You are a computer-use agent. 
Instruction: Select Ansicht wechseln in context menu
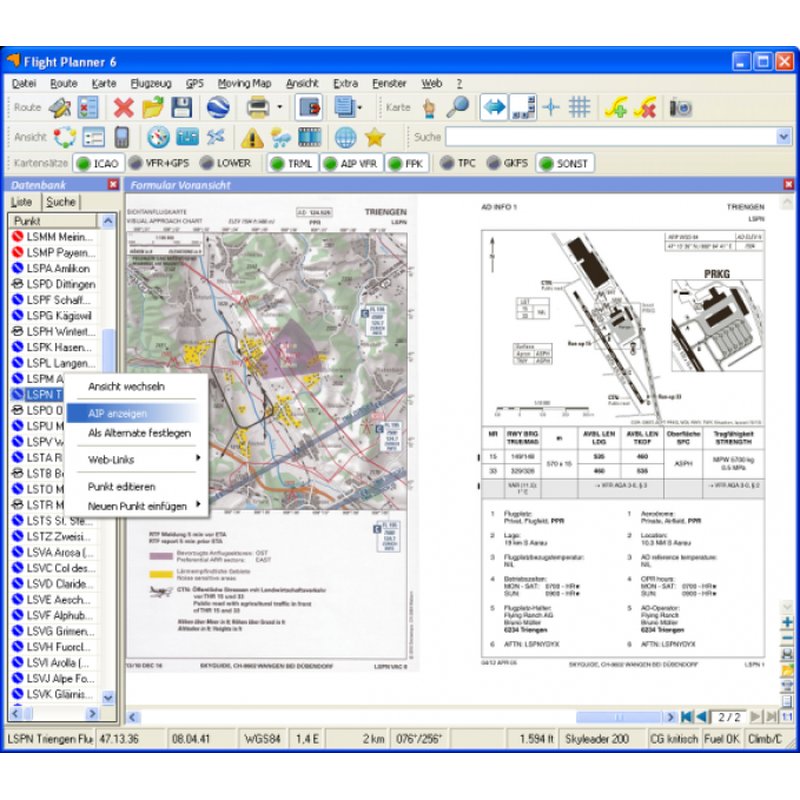click(x=126, y=386)
